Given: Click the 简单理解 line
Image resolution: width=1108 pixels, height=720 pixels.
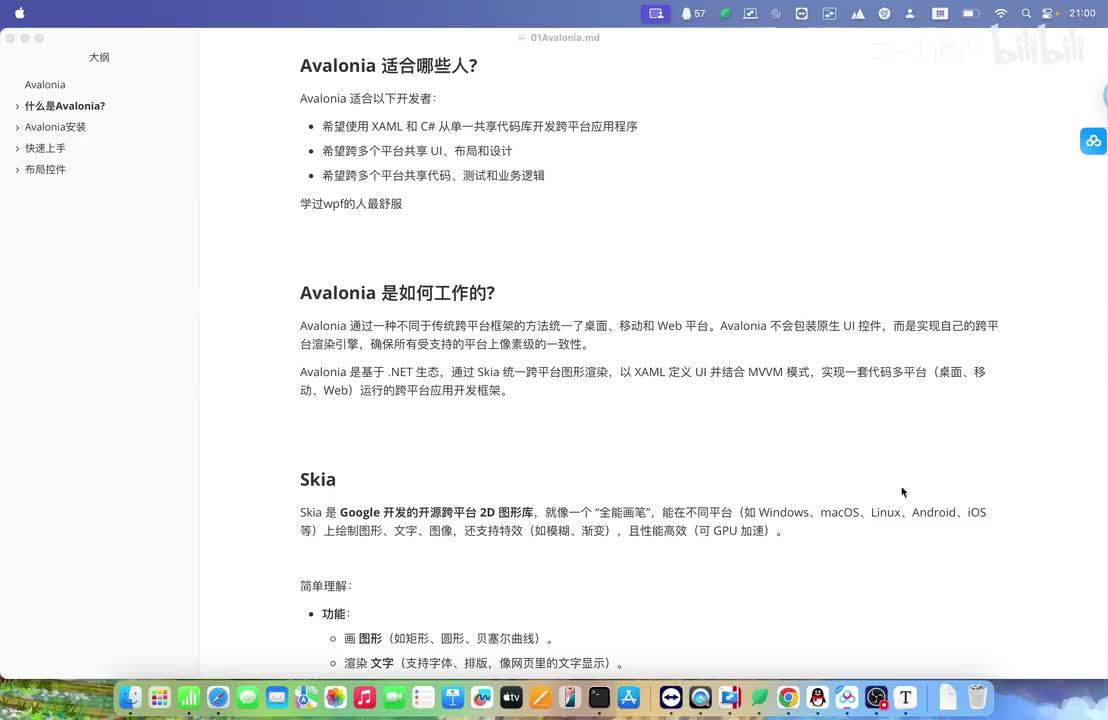Looking at the screenshot, I should [x=326, y=586].
